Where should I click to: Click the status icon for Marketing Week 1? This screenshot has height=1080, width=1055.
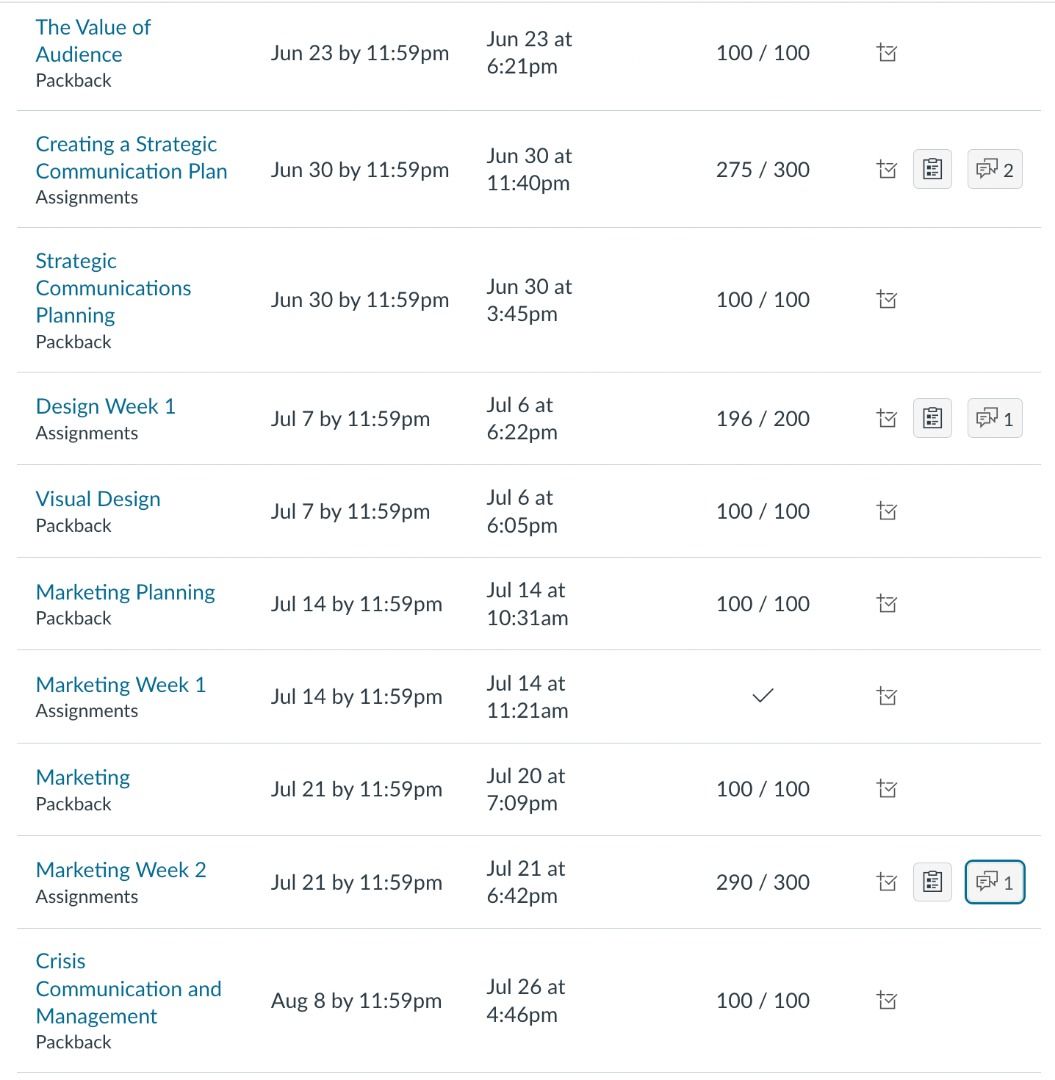click(886, 696)
